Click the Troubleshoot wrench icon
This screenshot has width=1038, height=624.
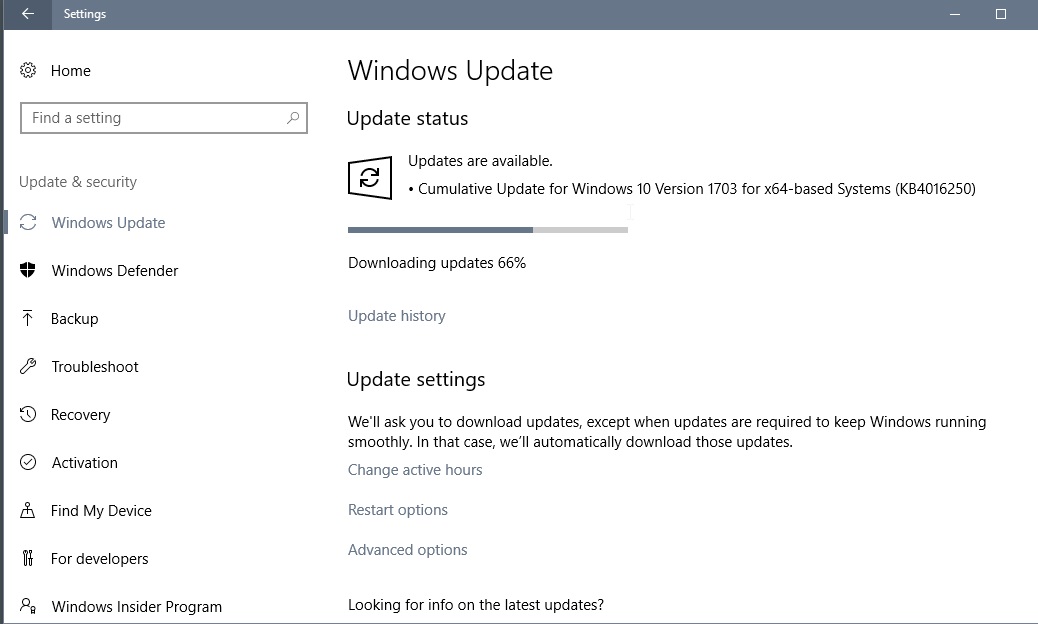[x=28, y=366]
